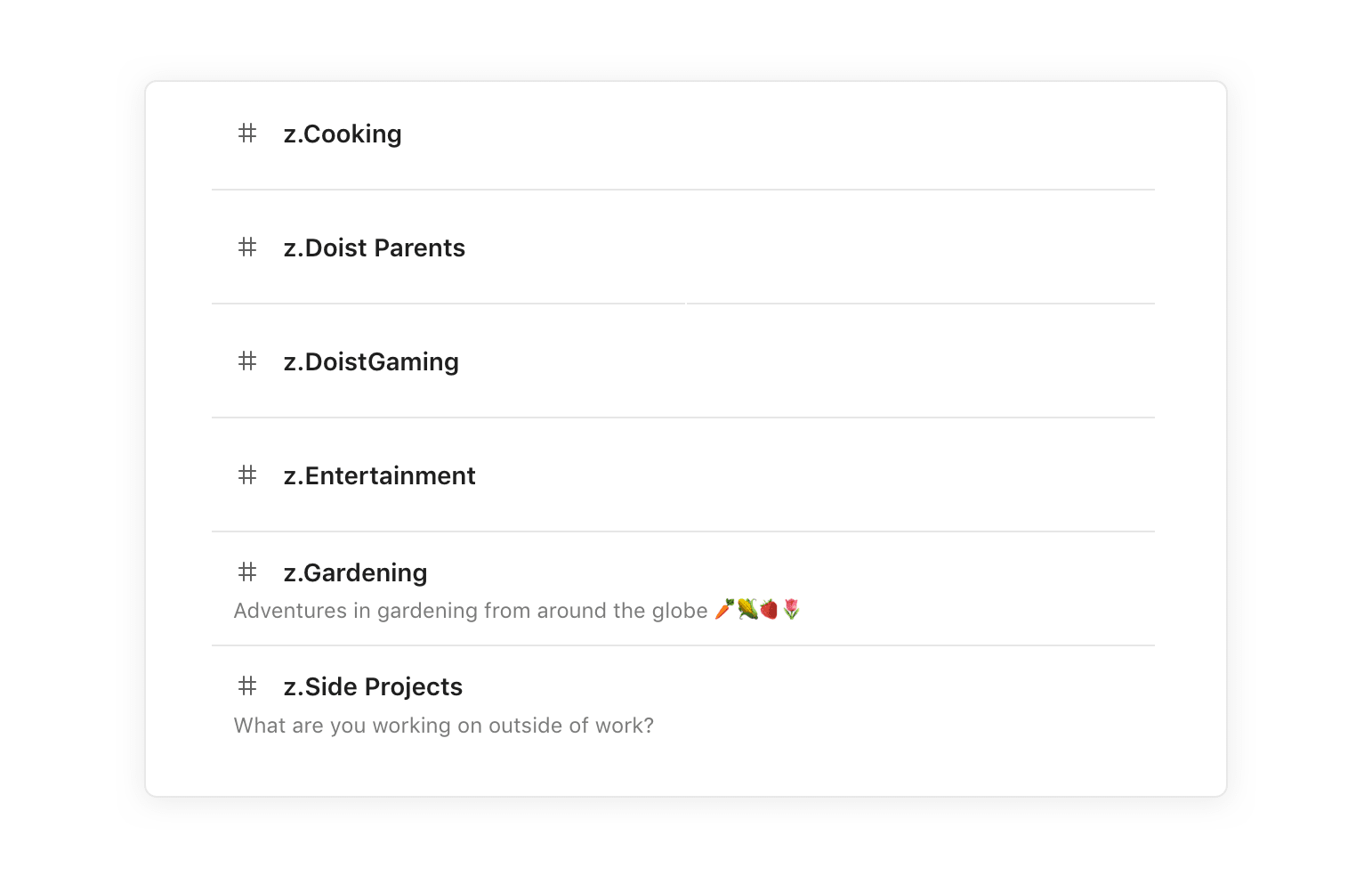This screenshot has width=1372, height=876.
Task: Click the hash icon beside z.Cooking
Action: coord(247,133)
